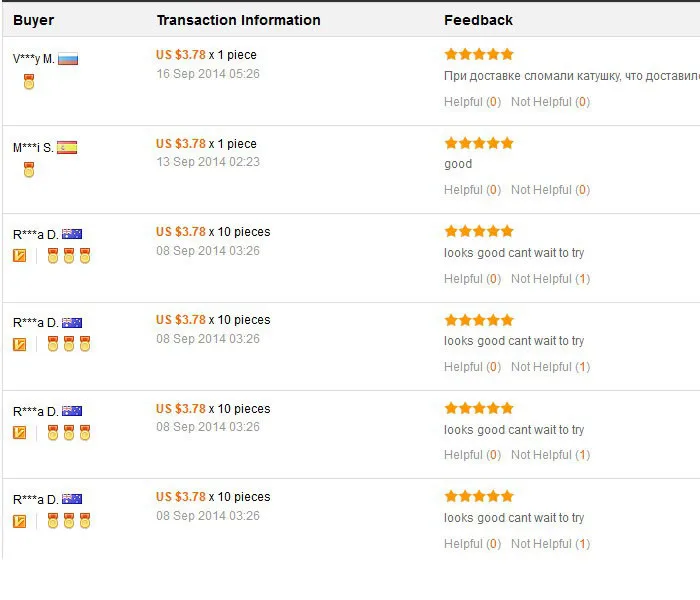Image resolution: width=700 pixels, height=600 pixels.
Task: Click Australian flag of first R***a D. row
Action: [x=72, y=234]
